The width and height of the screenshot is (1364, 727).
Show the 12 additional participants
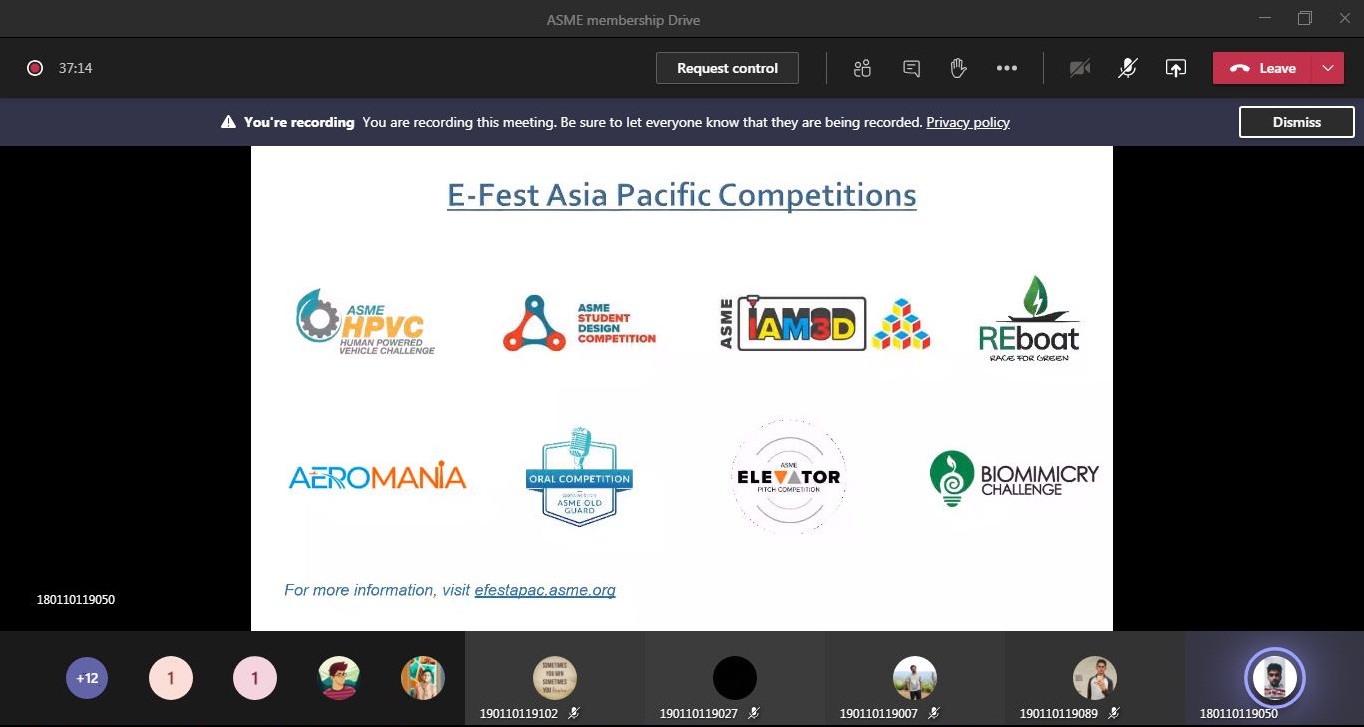pos(87,678)
